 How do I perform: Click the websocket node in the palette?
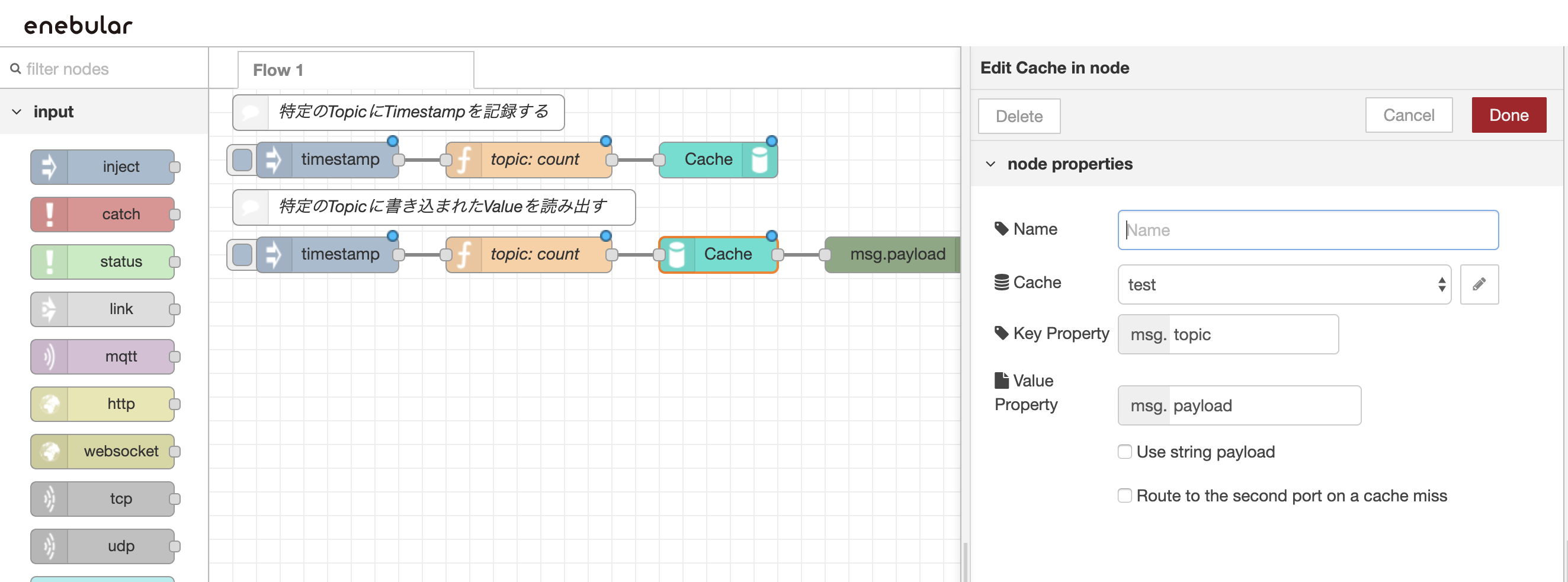pos(102,452)
